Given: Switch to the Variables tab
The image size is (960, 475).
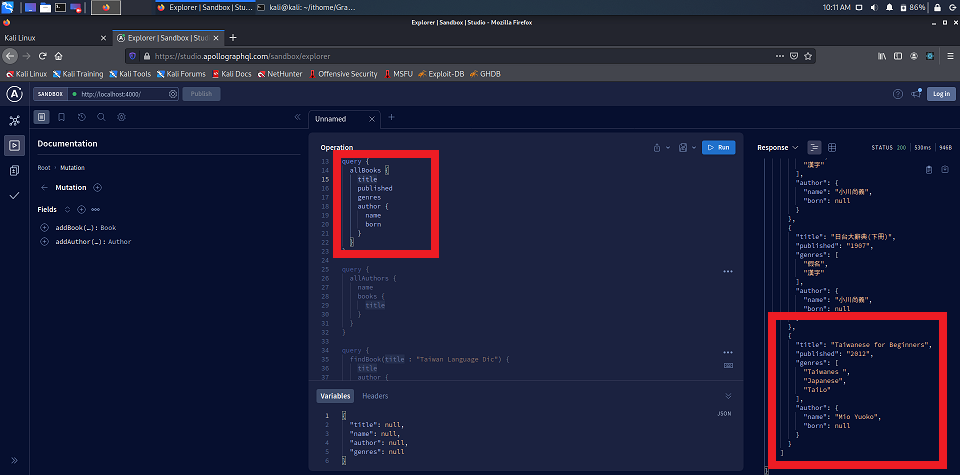Looking at the screenshot, I should coord(335,396).
